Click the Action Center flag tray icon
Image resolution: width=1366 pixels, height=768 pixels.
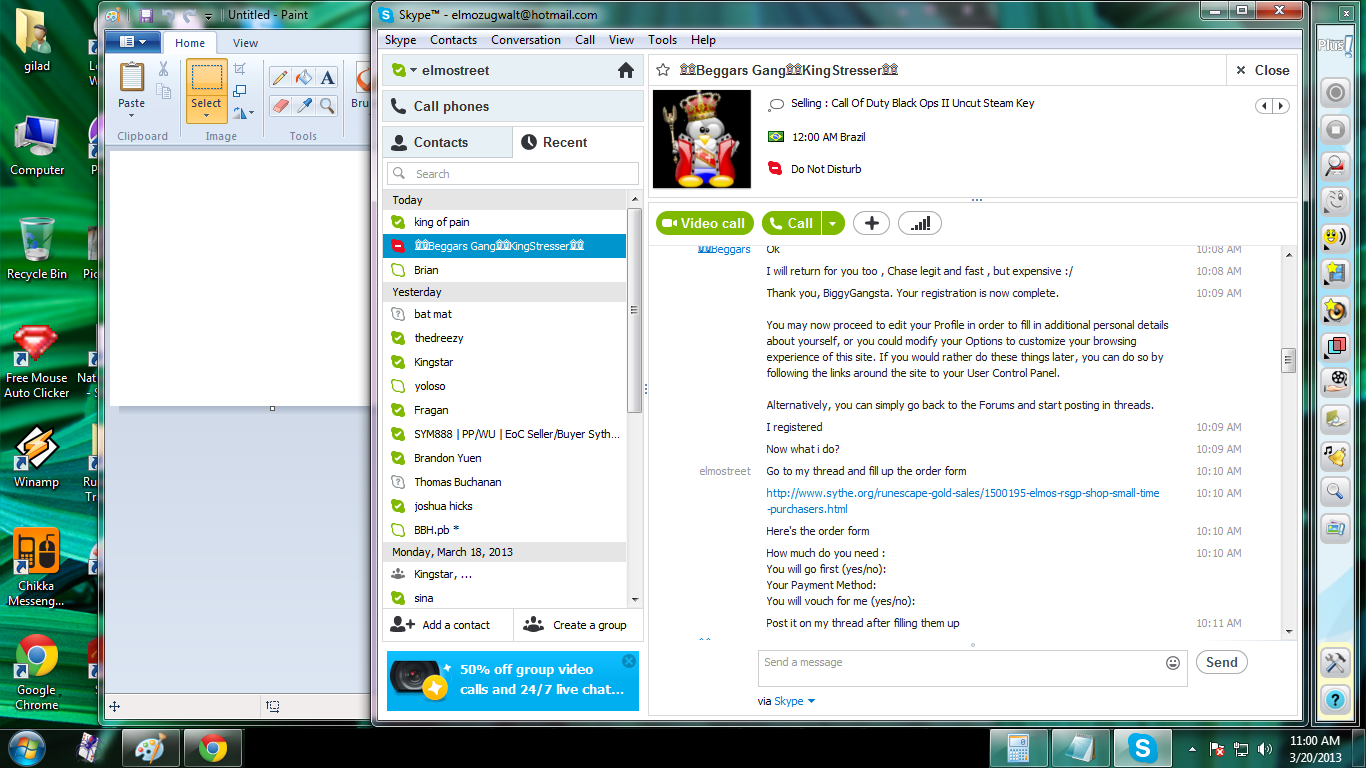1218,748
